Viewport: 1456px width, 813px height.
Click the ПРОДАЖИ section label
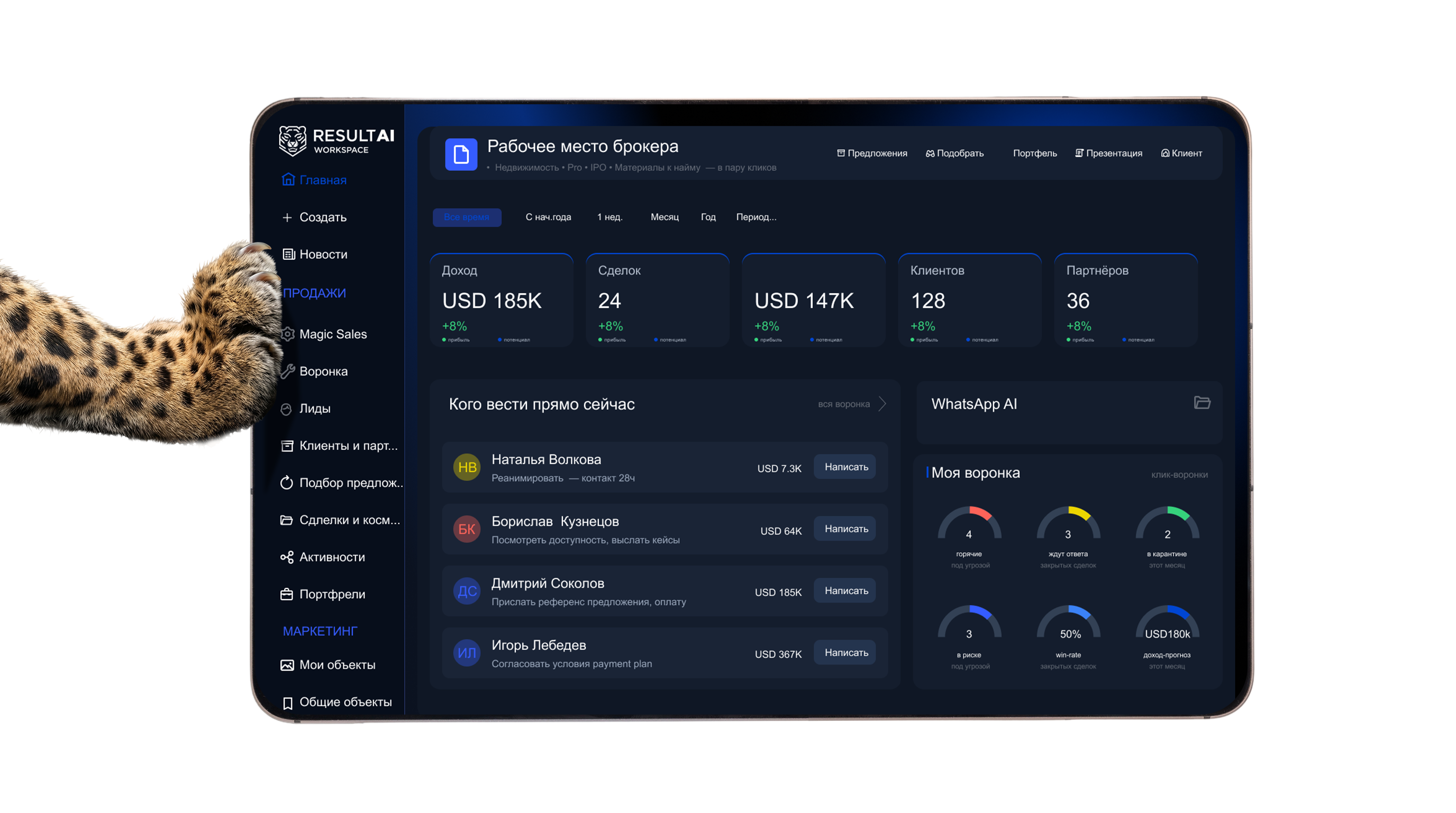[314, 293]
